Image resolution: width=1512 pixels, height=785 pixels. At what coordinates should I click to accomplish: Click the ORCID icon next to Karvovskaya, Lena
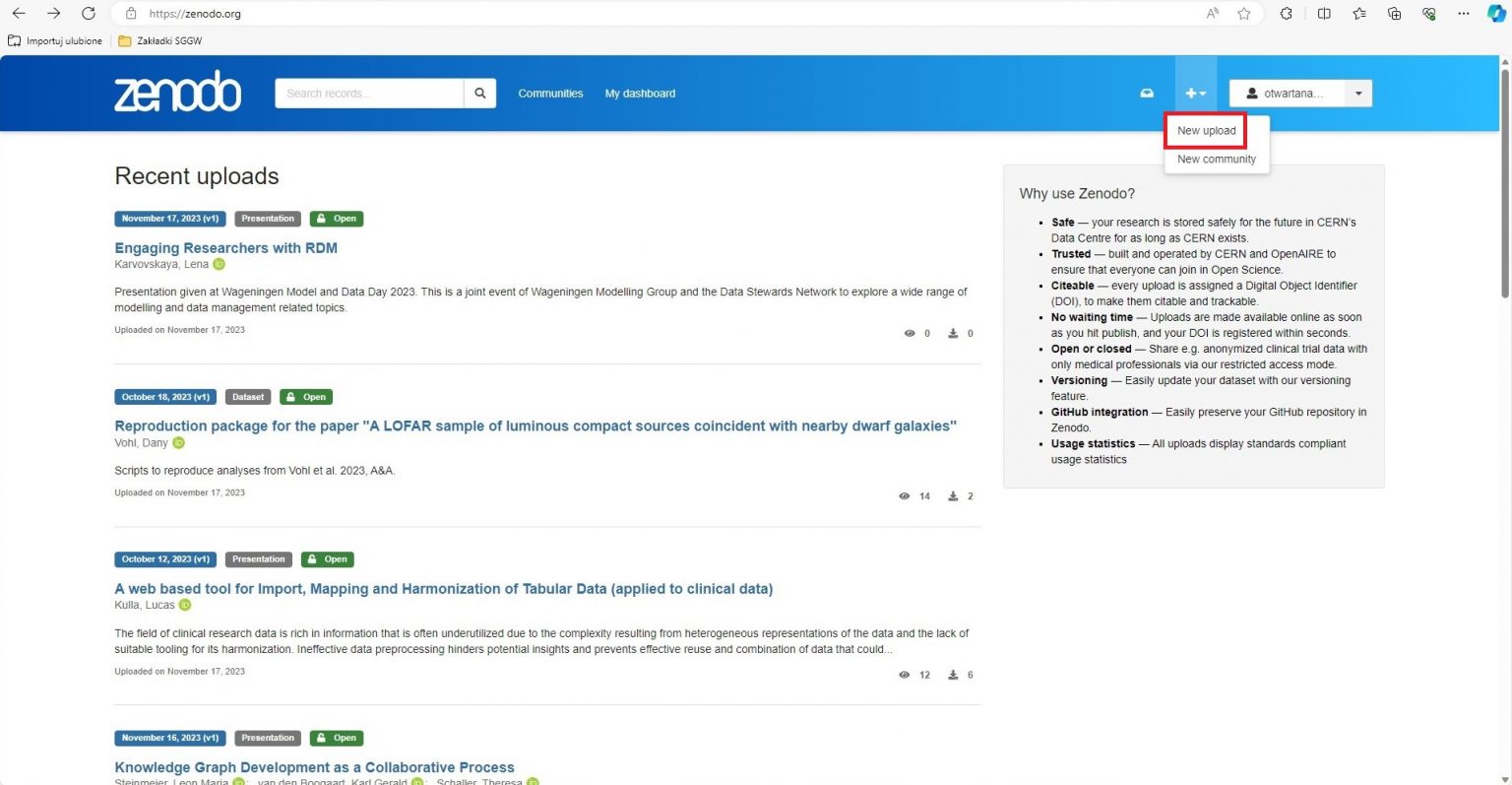tap(219, 264)
